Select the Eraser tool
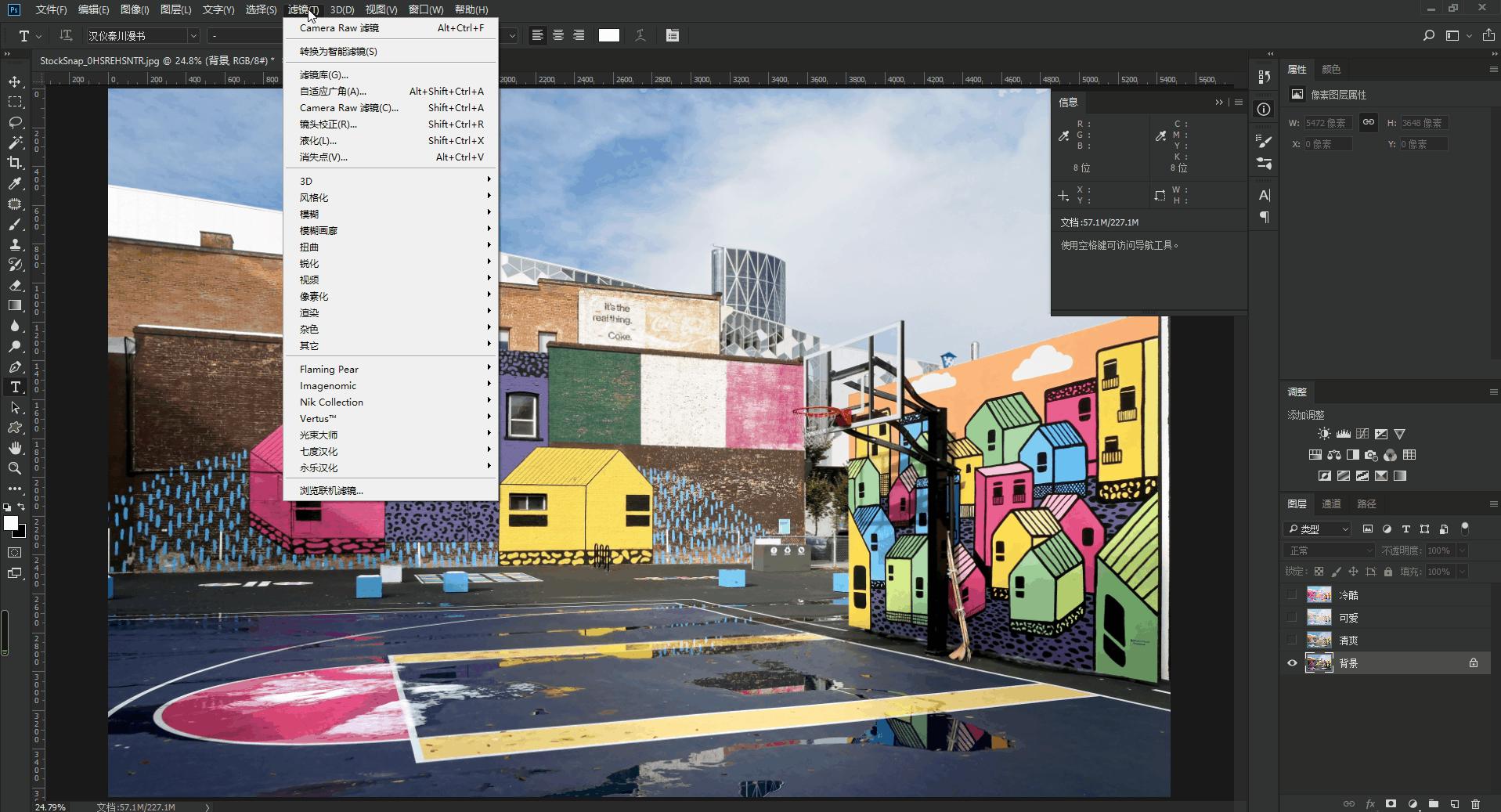Viewport: 1501px width, 812px height. click(15, 285)
